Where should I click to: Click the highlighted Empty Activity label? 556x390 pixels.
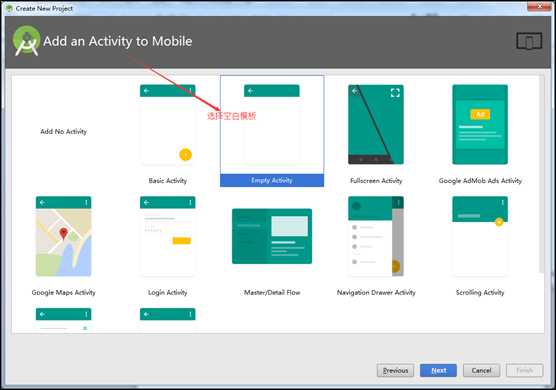(x=272, y=180)
